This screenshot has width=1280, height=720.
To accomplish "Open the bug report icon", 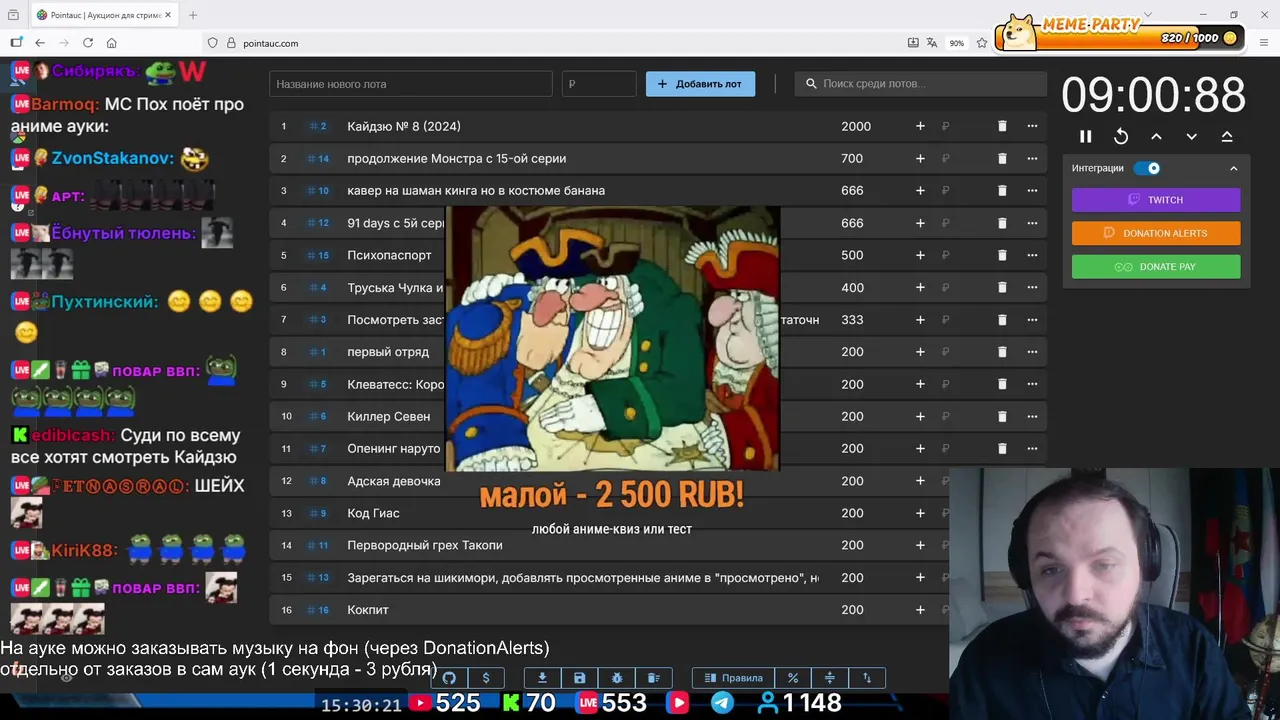I will pyautogui.click(x=616, y=678).
